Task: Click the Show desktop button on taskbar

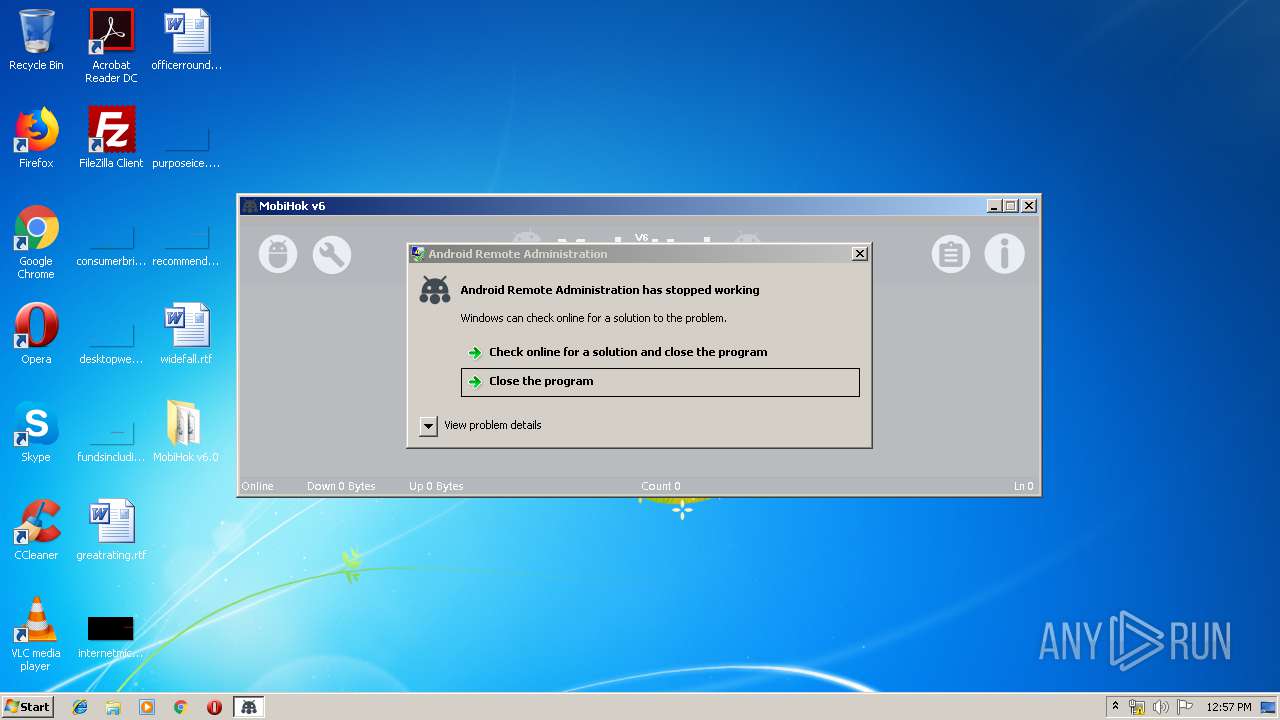Action: tap(1270, 707)
